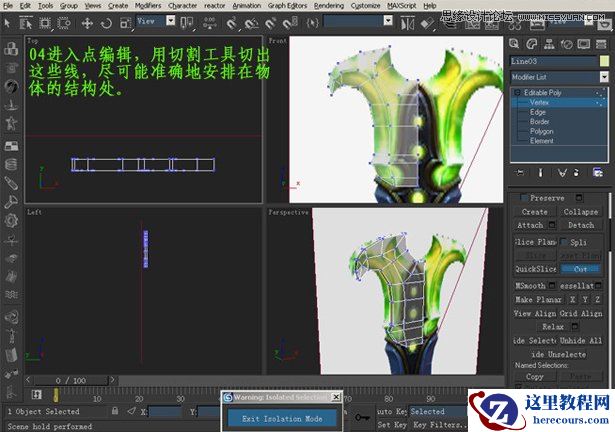Click the Exit Isolation Mode button
Screen dimensions: 615x432
(282, 419)
